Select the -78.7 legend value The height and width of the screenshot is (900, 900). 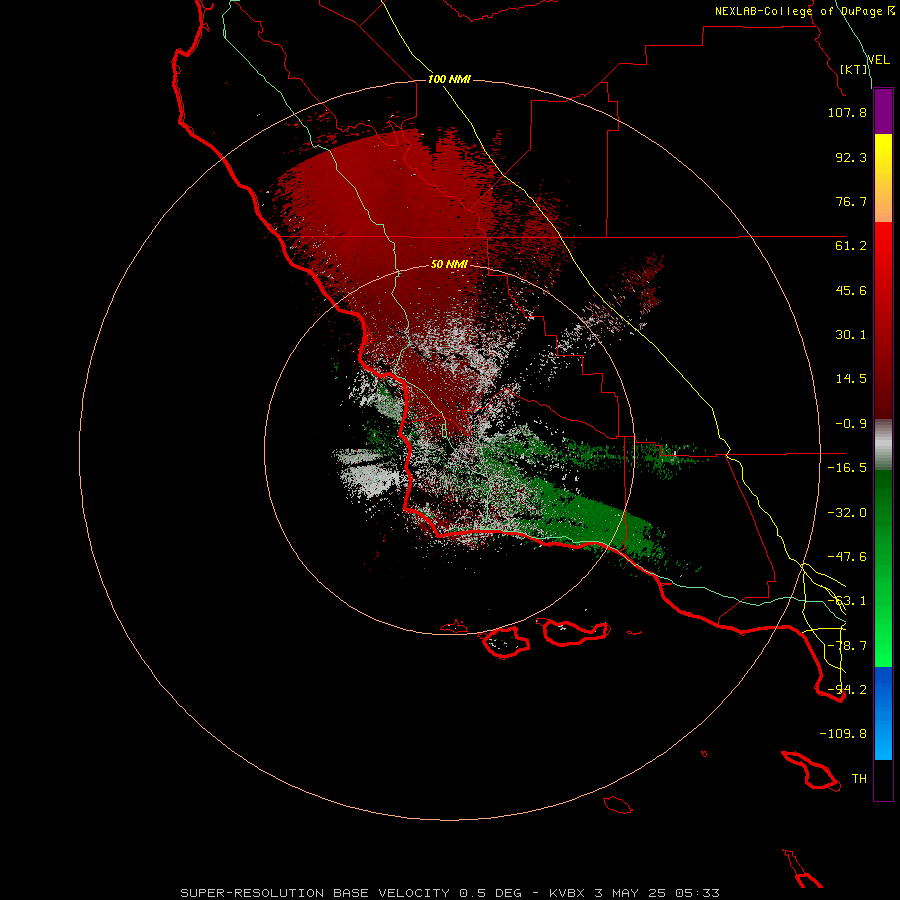coord(847,646)
